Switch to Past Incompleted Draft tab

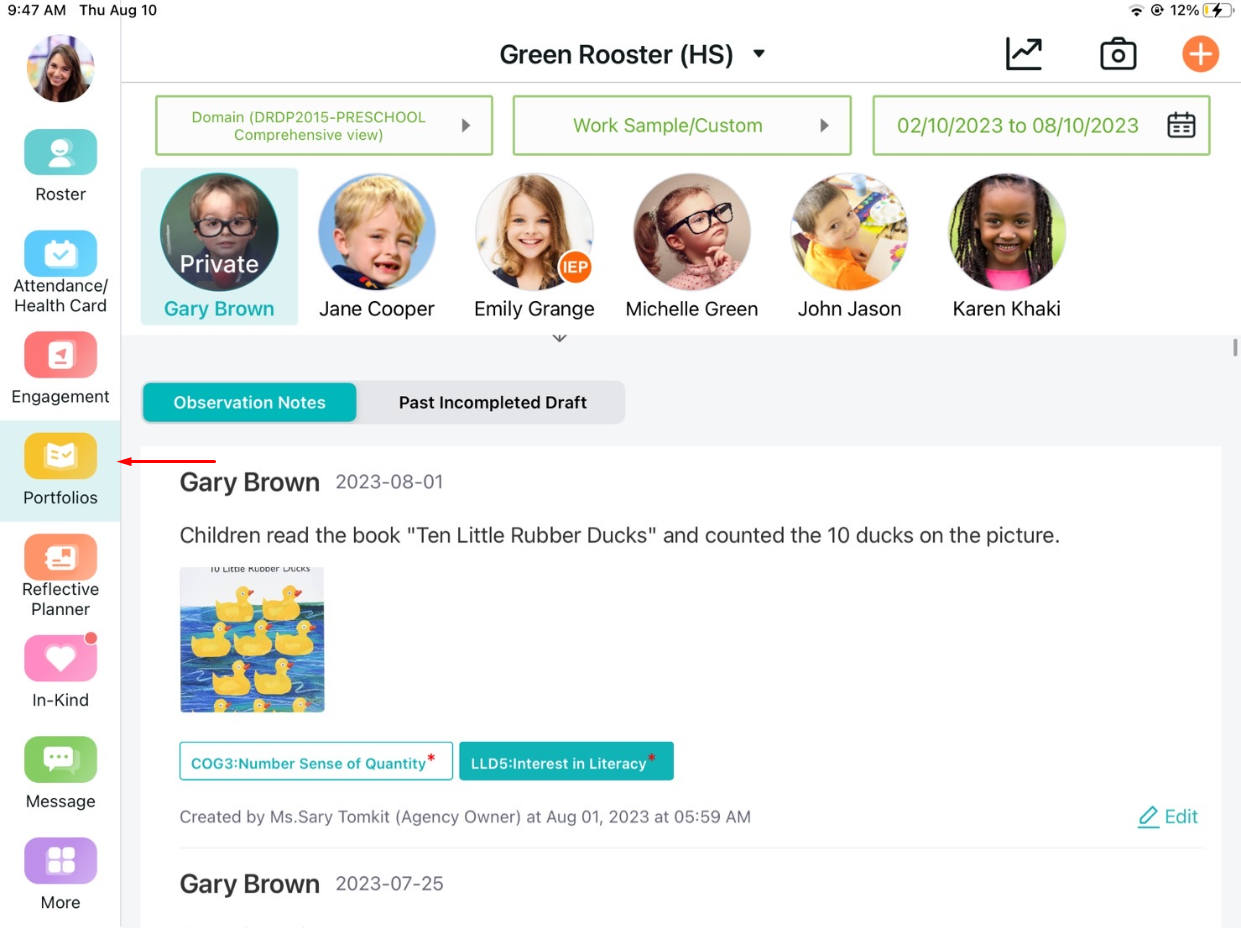click(x=492, y=402)
